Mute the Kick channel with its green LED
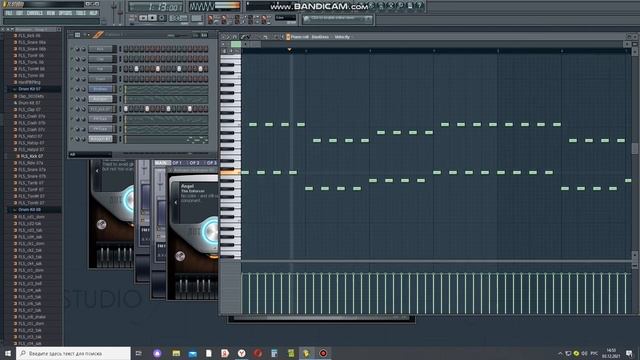The height and width of the screenshot is (360, 640). 72,49
